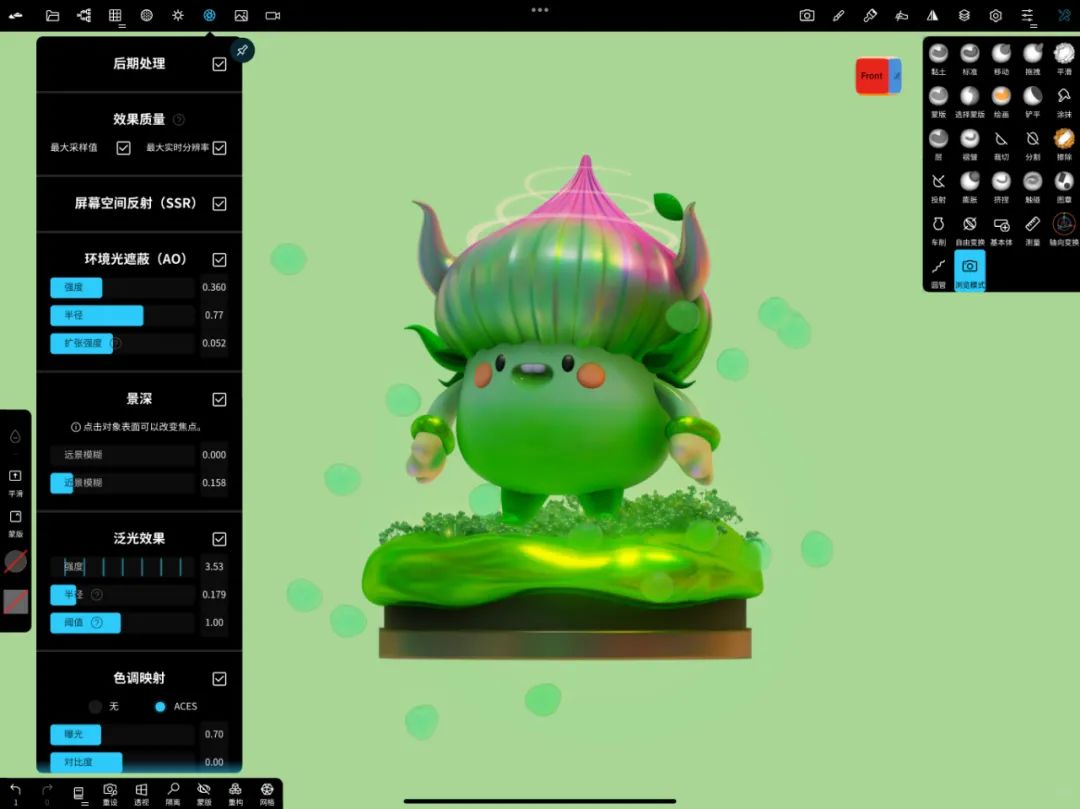Pin the post-processing panel

[x=242, y=50]
